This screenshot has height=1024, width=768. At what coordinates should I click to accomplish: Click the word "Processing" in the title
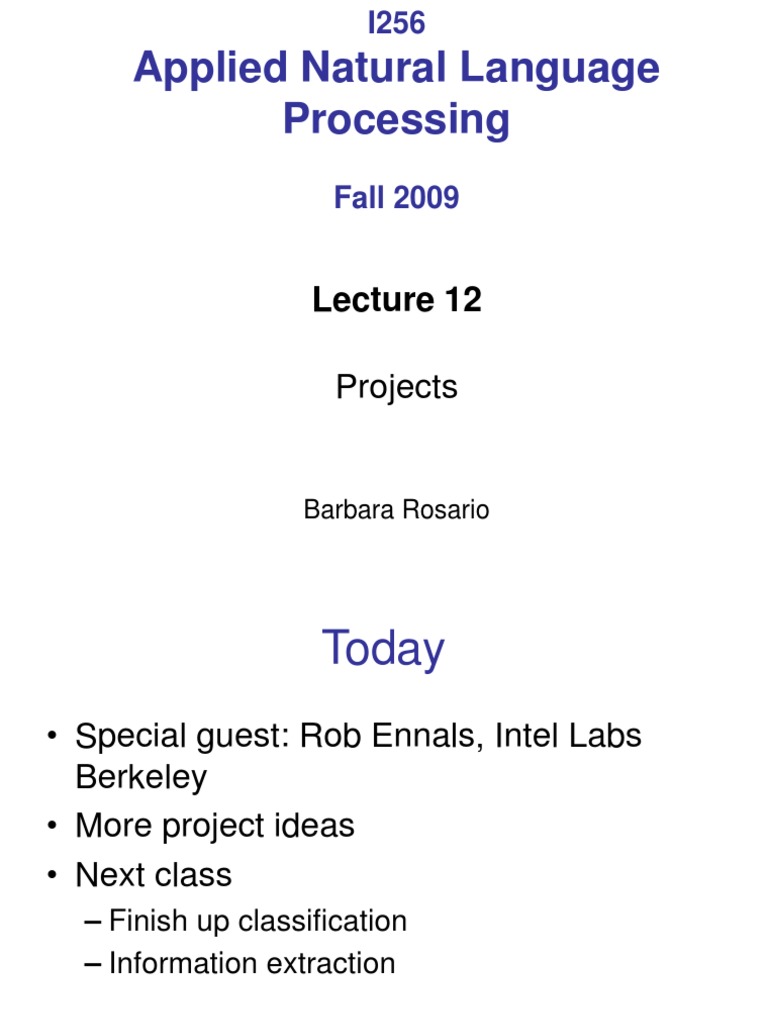(397, 119)
